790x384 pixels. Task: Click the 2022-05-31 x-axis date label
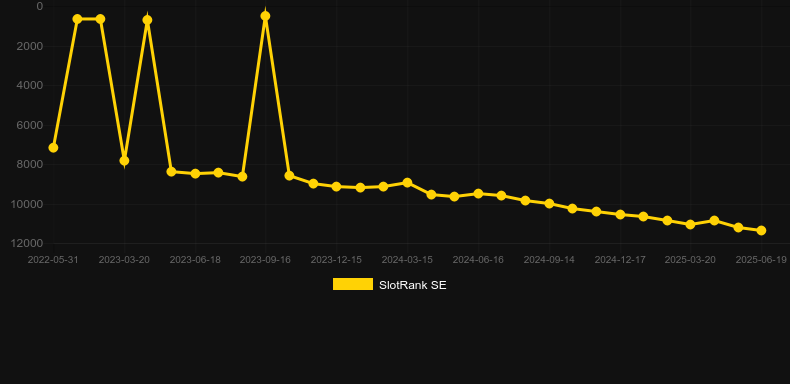[53, 260]
